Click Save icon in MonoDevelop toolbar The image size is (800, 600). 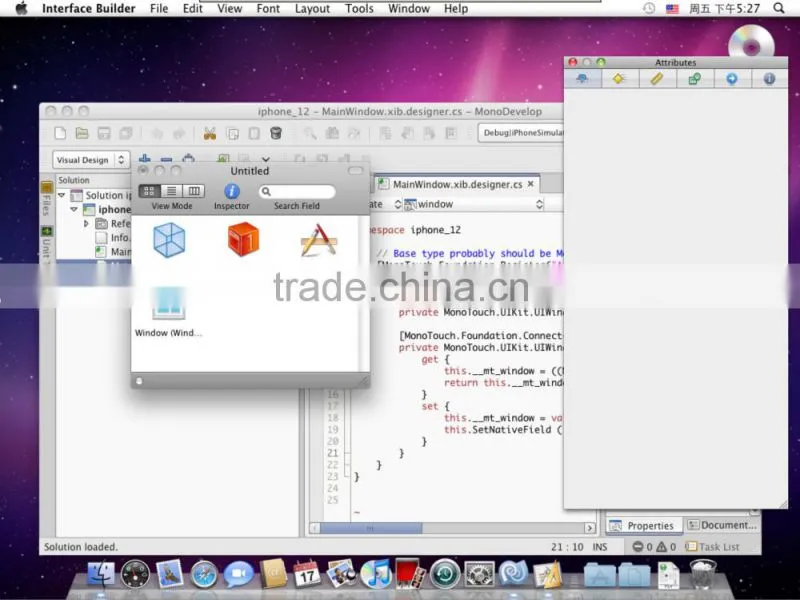[x=104, y=133]
